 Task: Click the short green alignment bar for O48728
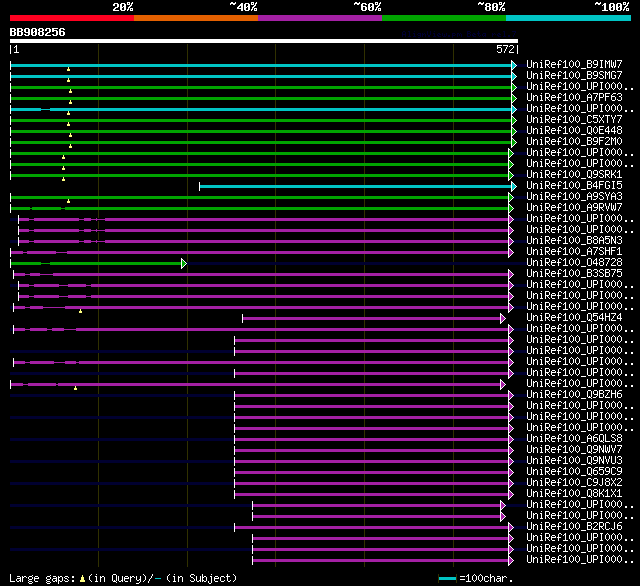point(96,264)
